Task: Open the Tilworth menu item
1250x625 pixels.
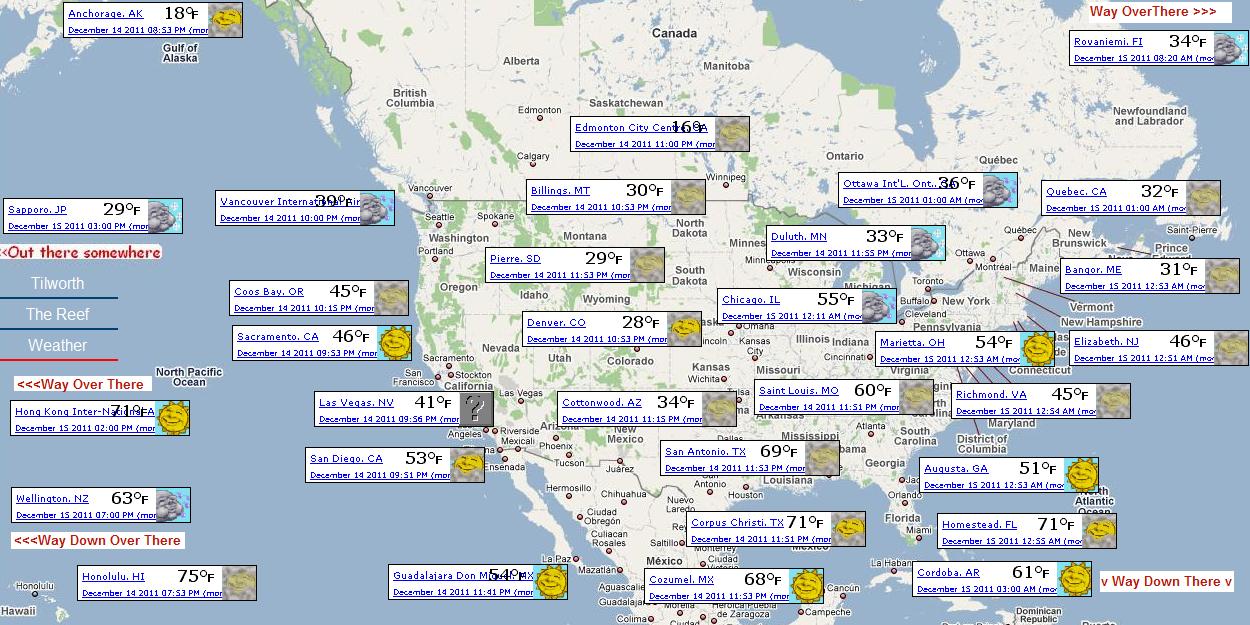Action: [58, 283]
